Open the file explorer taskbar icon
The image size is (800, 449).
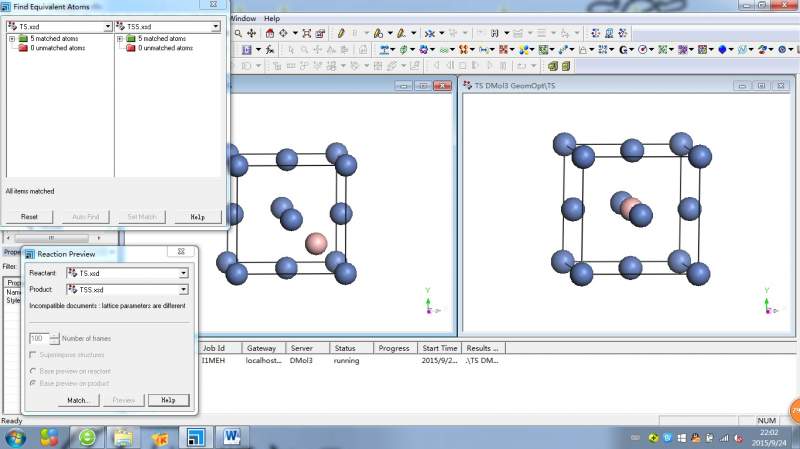click(x=123, y=437)
